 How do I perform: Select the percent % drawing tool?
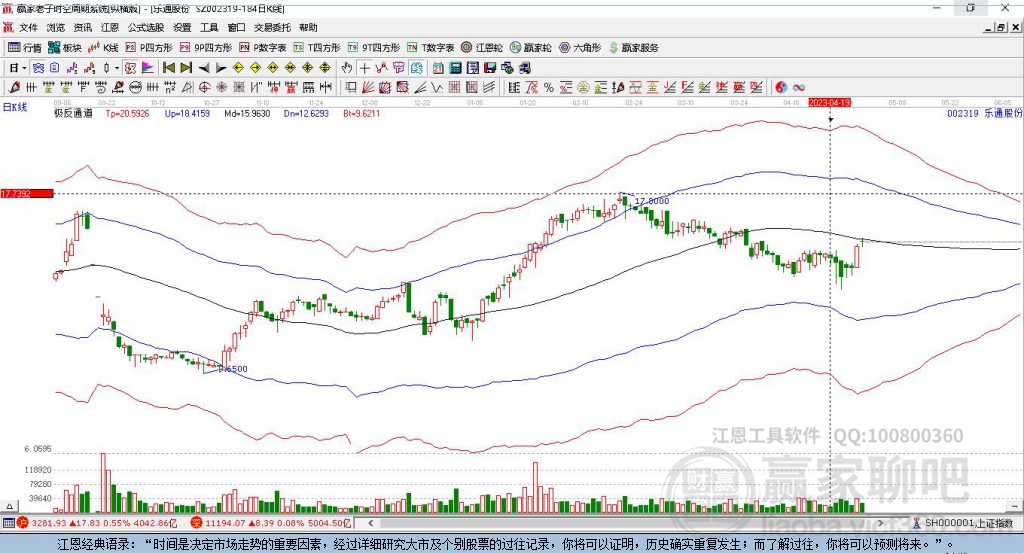click(x=549, y=87)
